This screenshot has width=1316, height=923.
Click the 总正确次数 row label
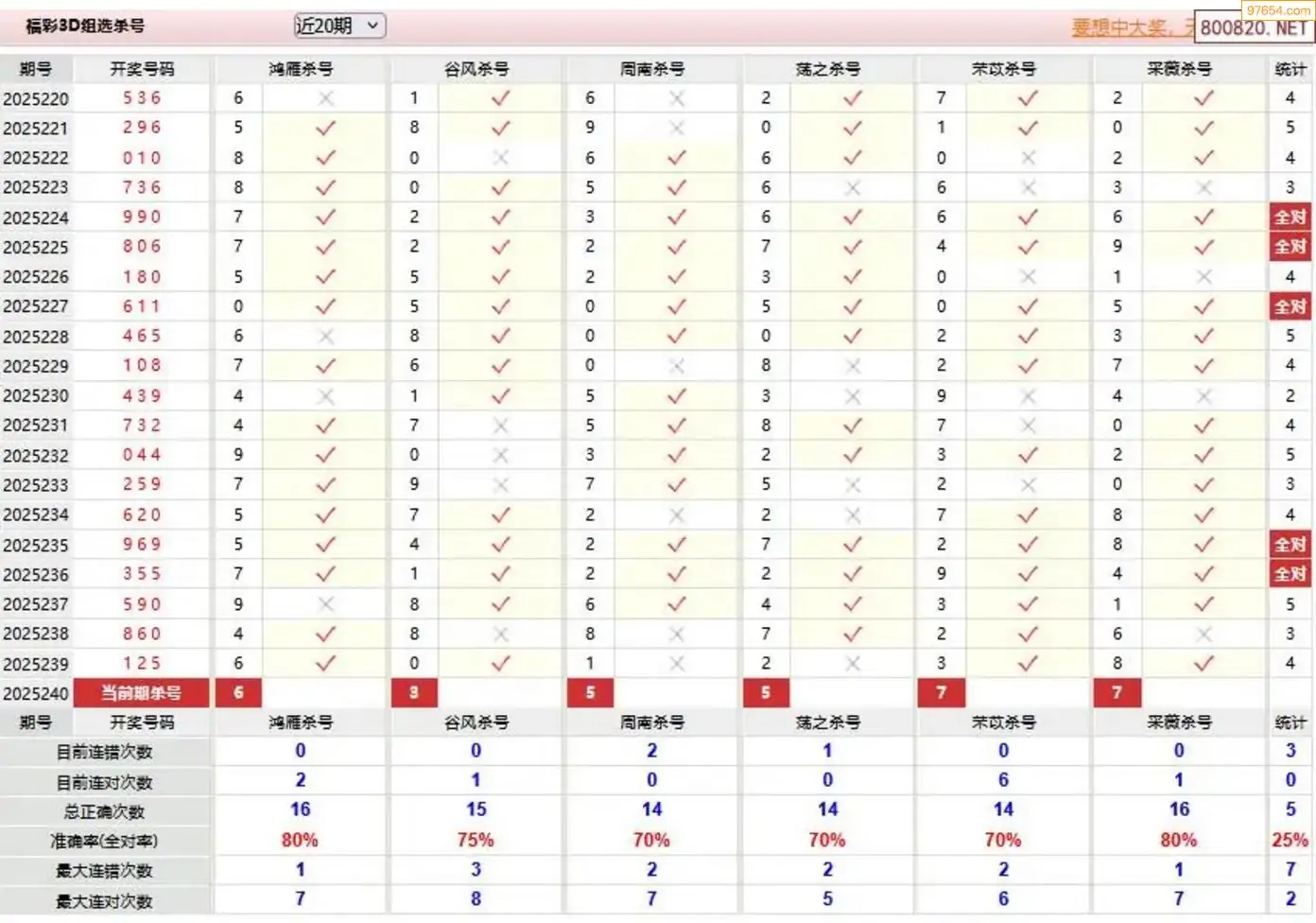[105, 811]
